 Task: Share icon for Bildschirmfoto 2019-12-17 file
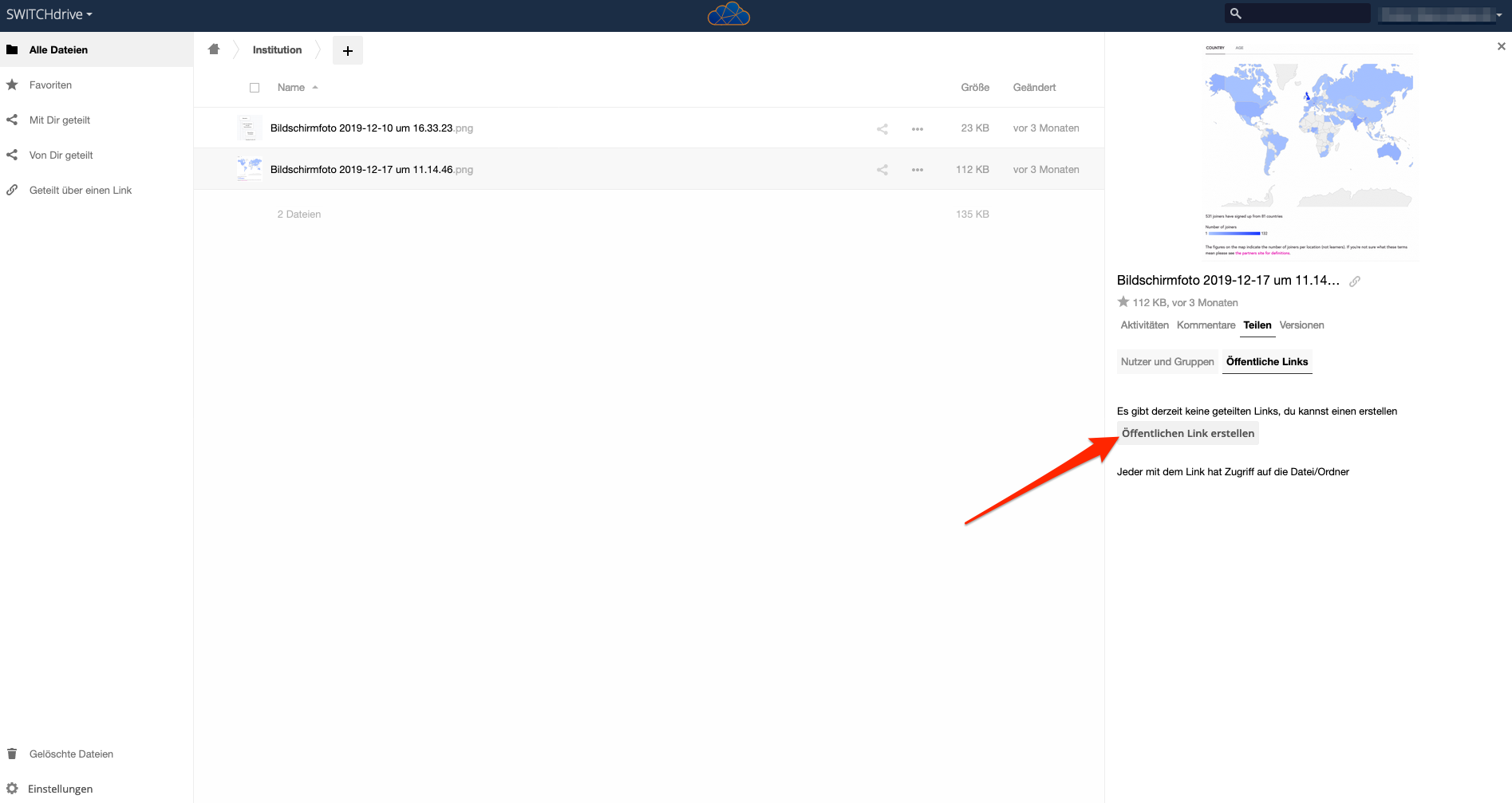point(882,170)
